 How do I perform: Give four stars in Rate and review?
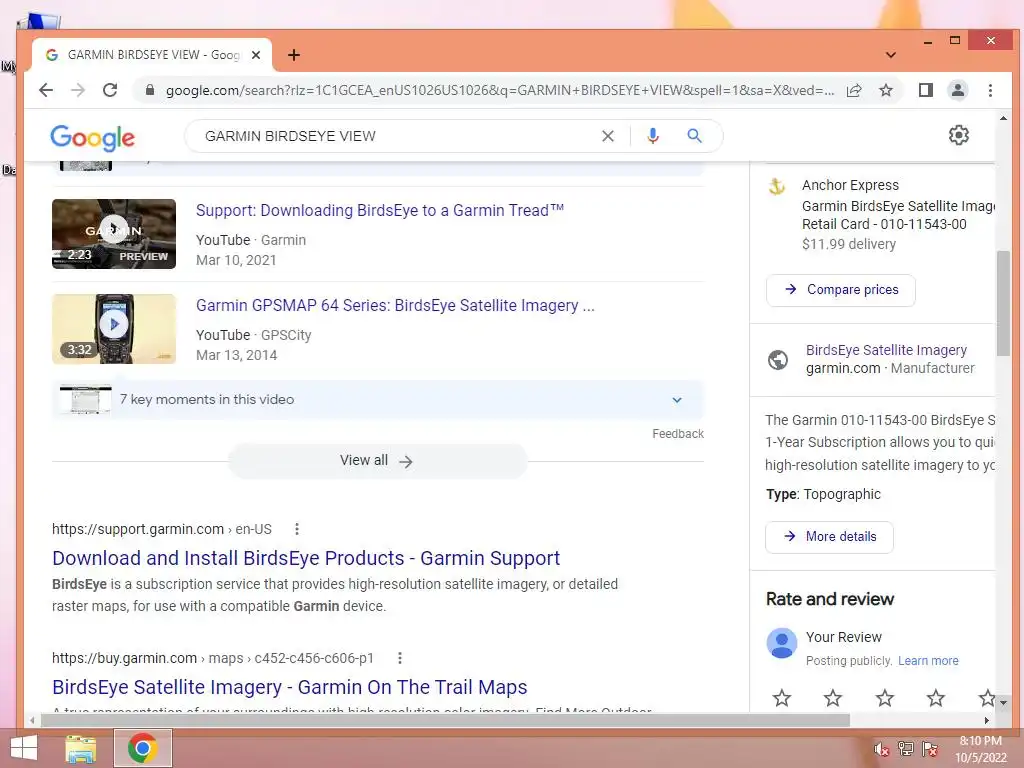point(935,698)
